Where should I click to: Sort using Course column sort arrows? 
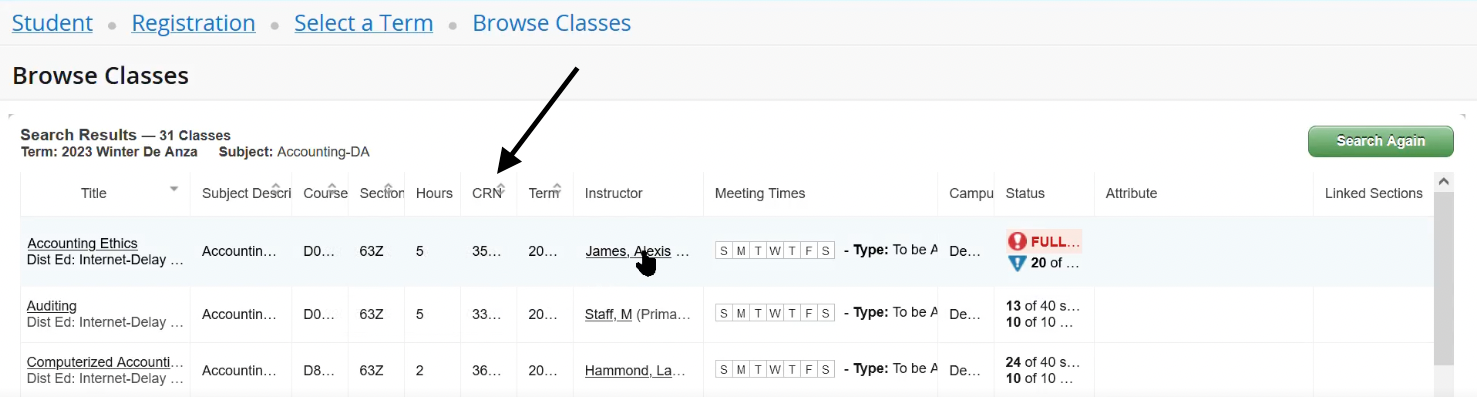(332, 188)
